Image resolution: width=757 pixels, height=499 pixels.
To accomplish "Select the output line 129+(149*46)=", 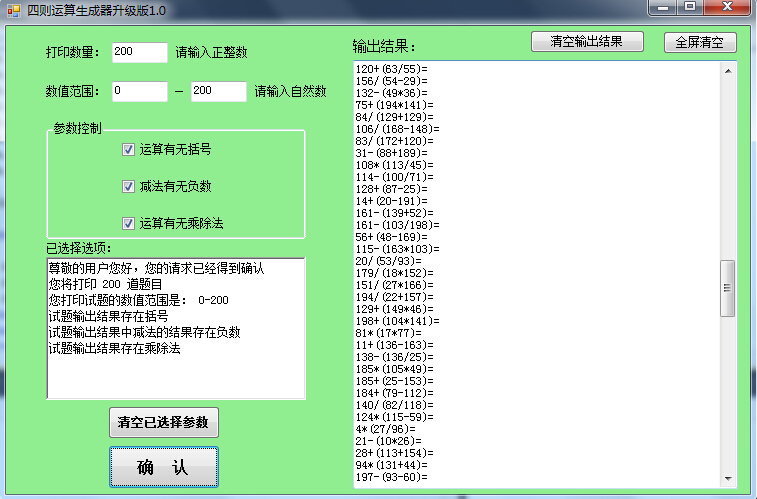I will tap(394, 309).
